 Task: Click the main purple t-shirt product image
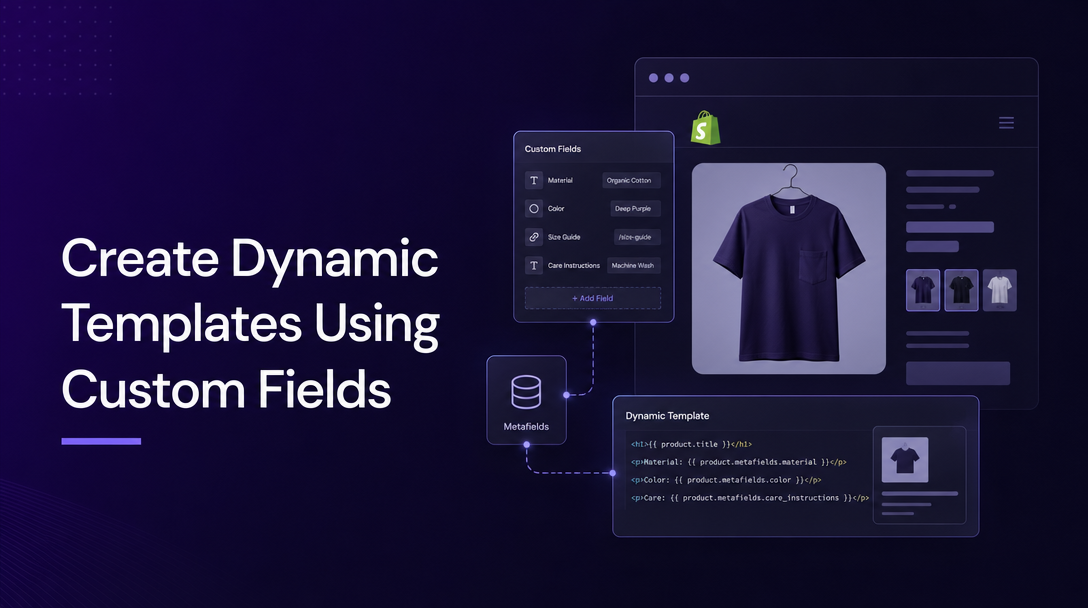[x=789, y=269]
